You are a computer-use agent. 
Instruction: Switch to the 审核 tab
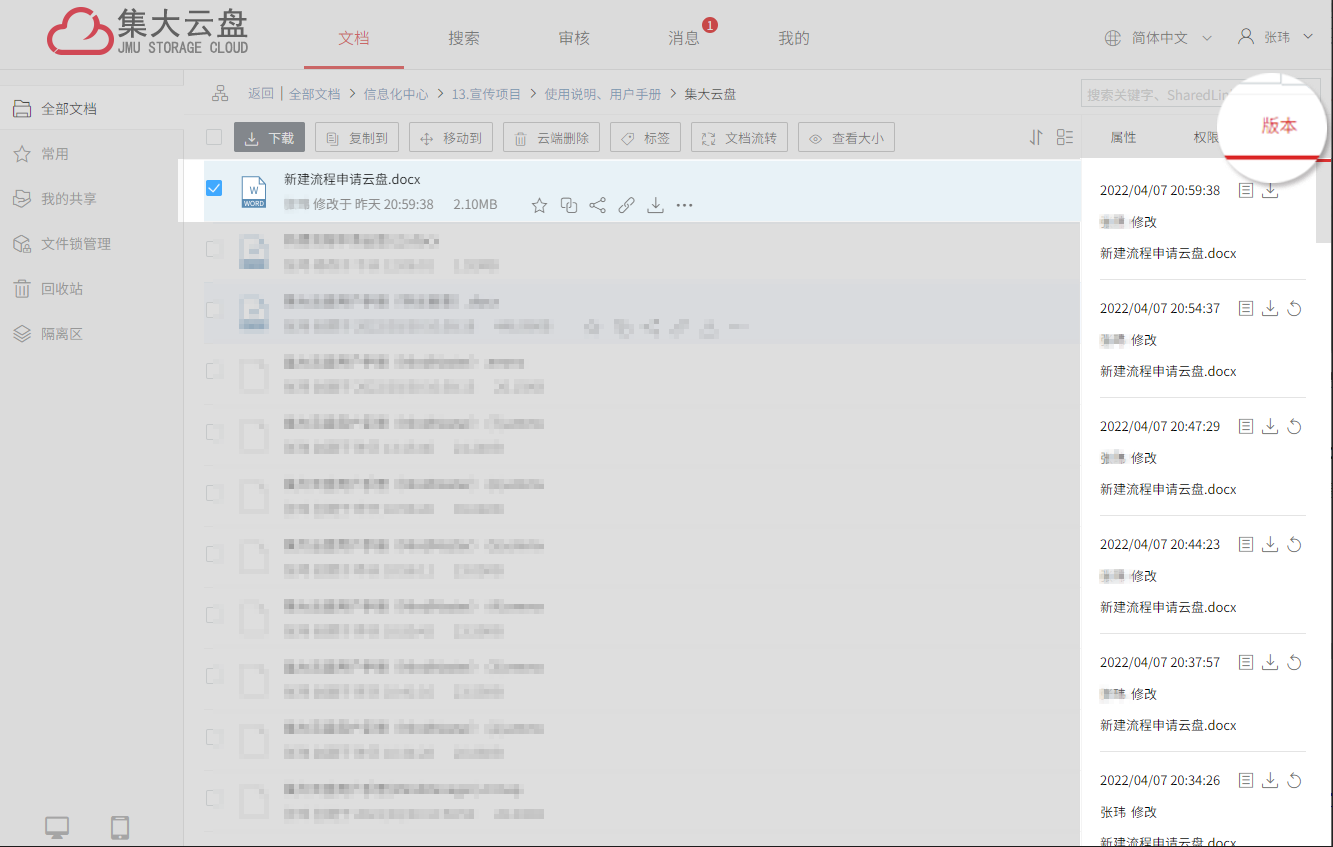point(574,38)
